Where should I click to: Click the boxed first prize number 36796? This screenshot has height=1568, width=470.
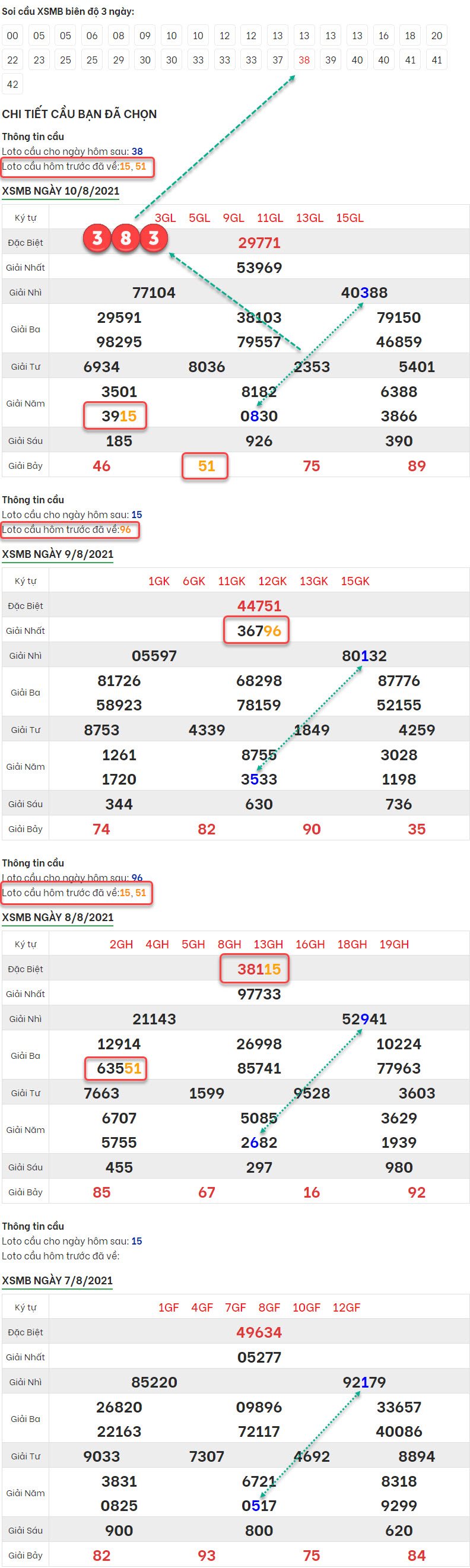pyautogui.click(x=259, y=631)
